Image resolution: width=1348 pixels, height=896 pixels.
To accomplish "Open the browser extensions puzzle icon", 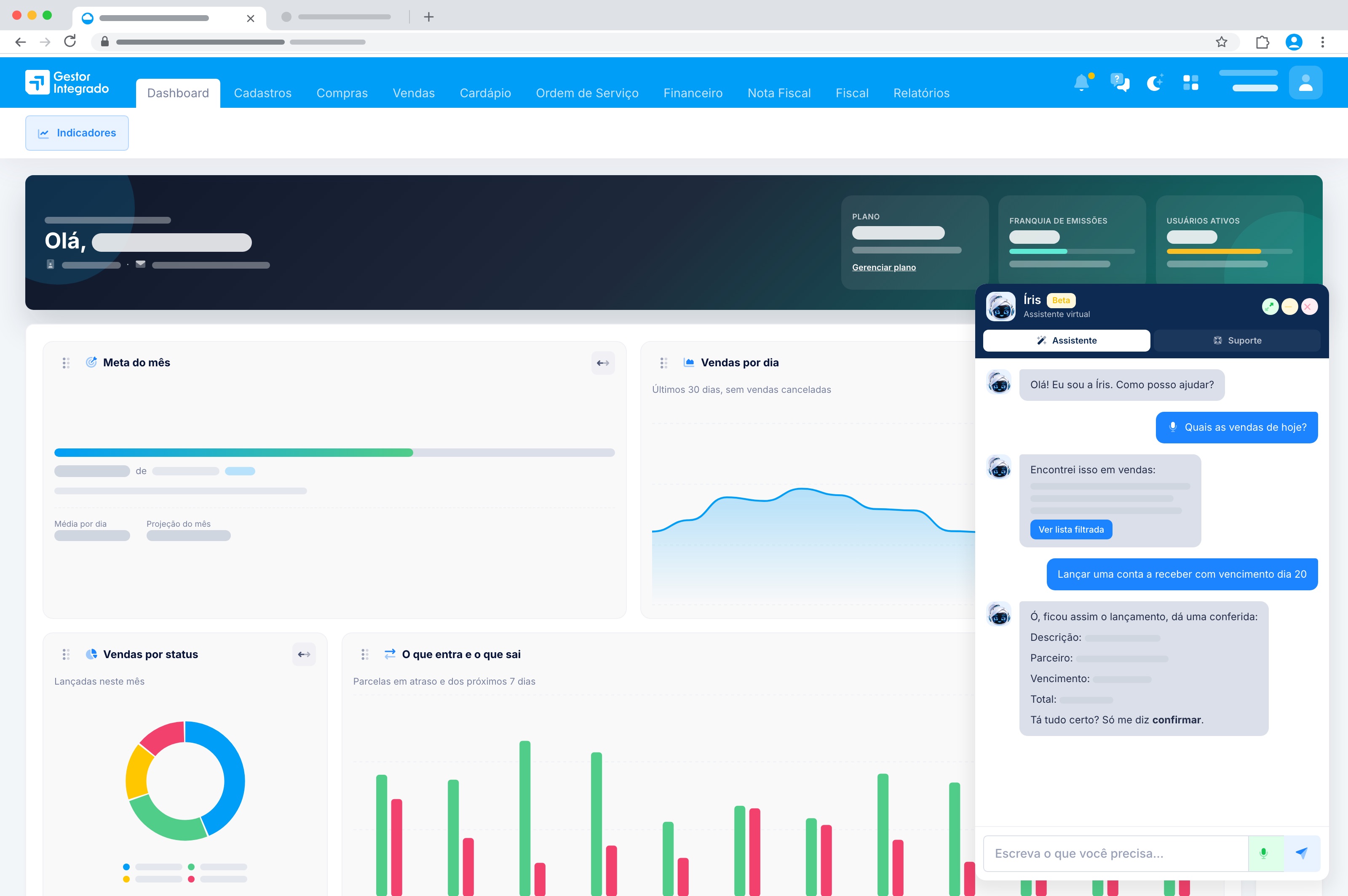I will point(1263,42).
